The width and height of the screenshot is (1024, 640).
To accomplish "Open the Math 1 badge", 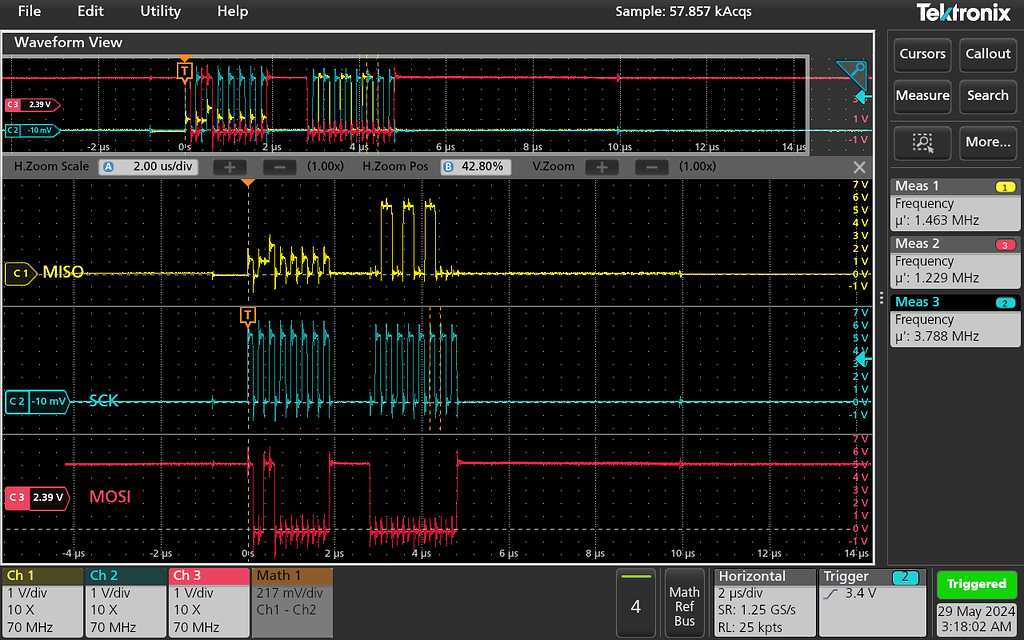I will click(x=292, y=602).
